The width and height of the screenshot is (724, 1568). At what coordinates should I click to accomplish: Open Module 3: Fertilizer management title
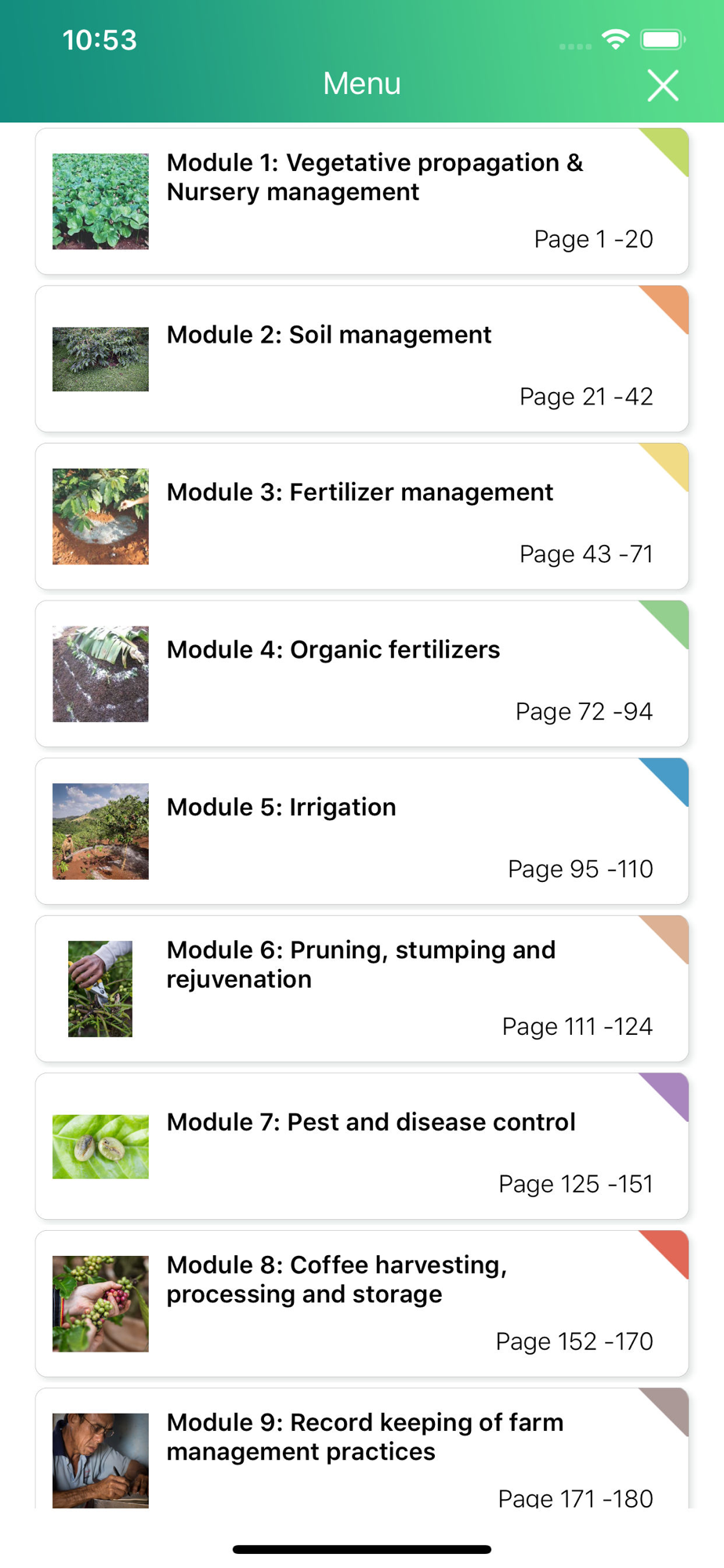click(360, 492)
